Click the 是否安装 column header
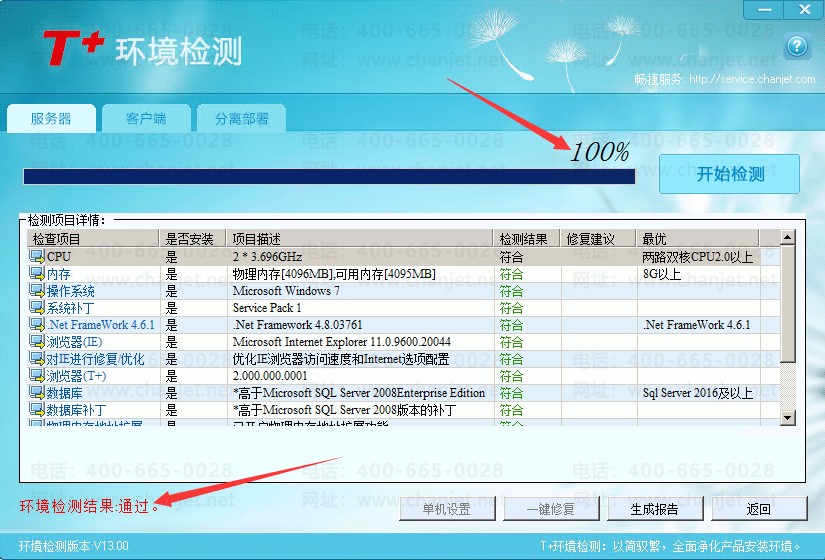Image resolution: width=825 pixels, height=560 pixels. pos(193,239)
